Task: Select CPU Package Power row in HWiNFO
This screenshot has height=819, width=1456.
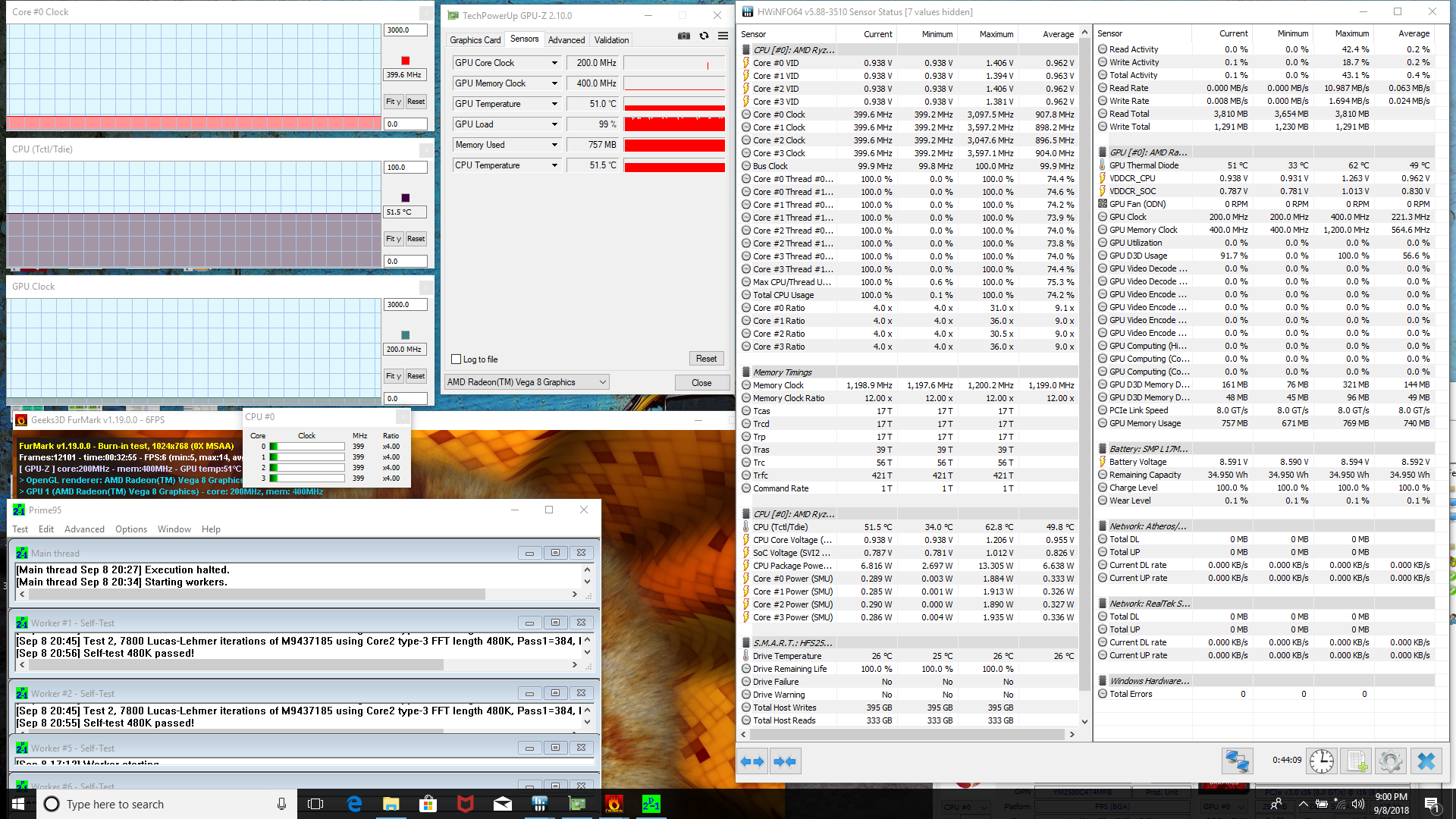Action: tap(908, 566)
